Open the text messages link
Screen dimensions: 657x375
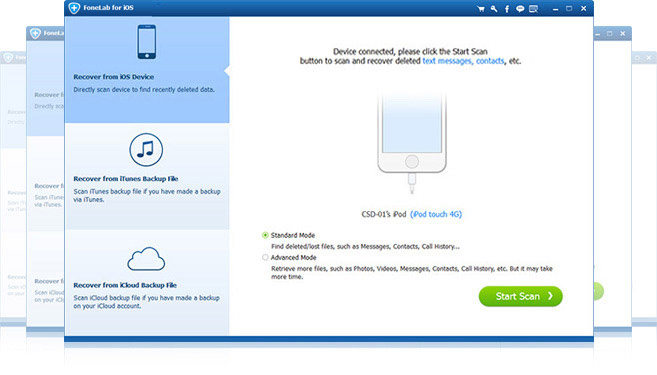(447, 61)
